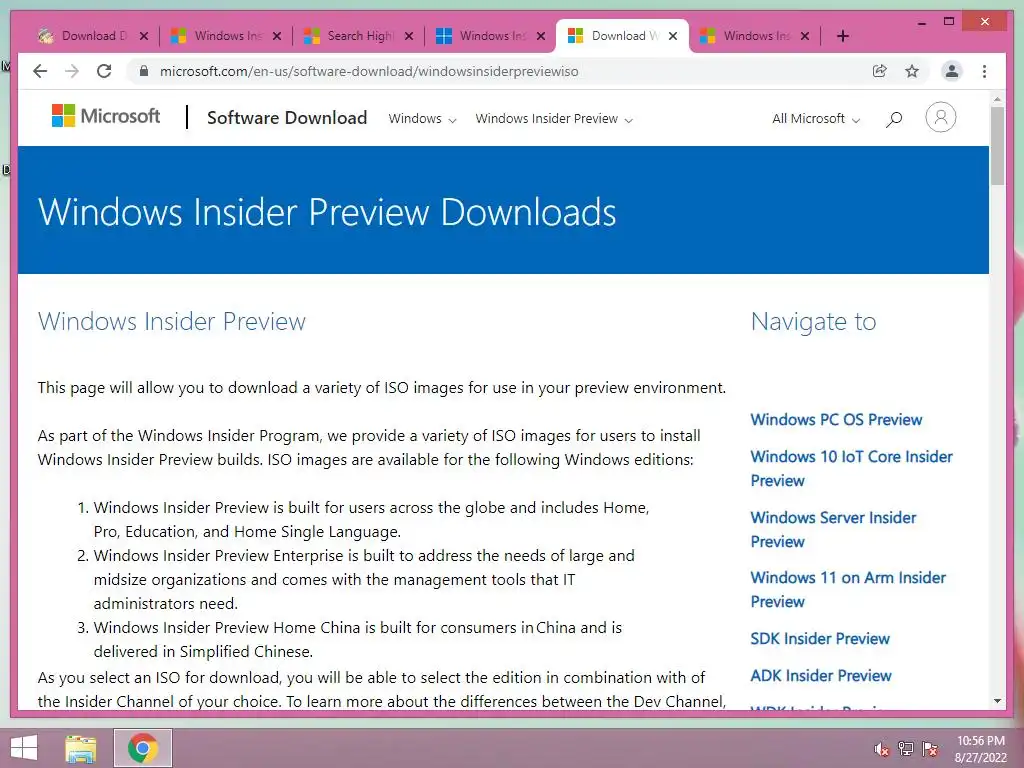The height and width of the screenshot is (768, 1024).
Task: Open the Windows PC OS Preview link
Action: tap(836, 420)
